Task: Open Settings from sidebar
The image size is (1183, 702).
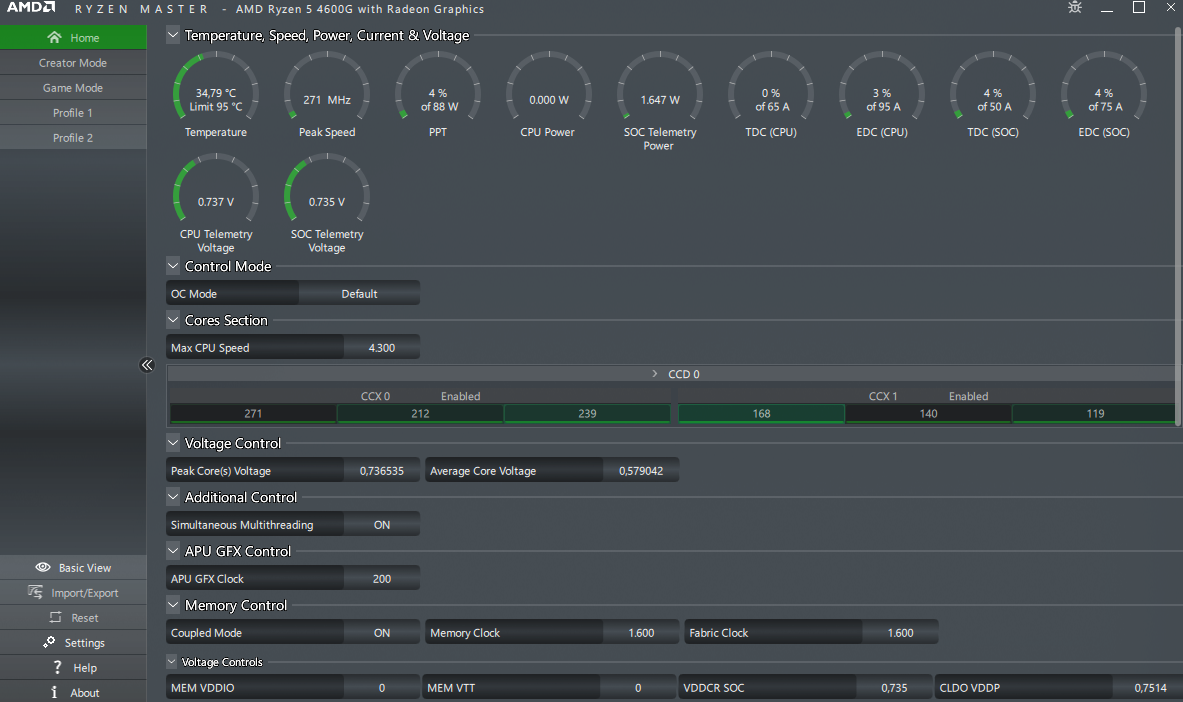Action: [x=73, y=642]
